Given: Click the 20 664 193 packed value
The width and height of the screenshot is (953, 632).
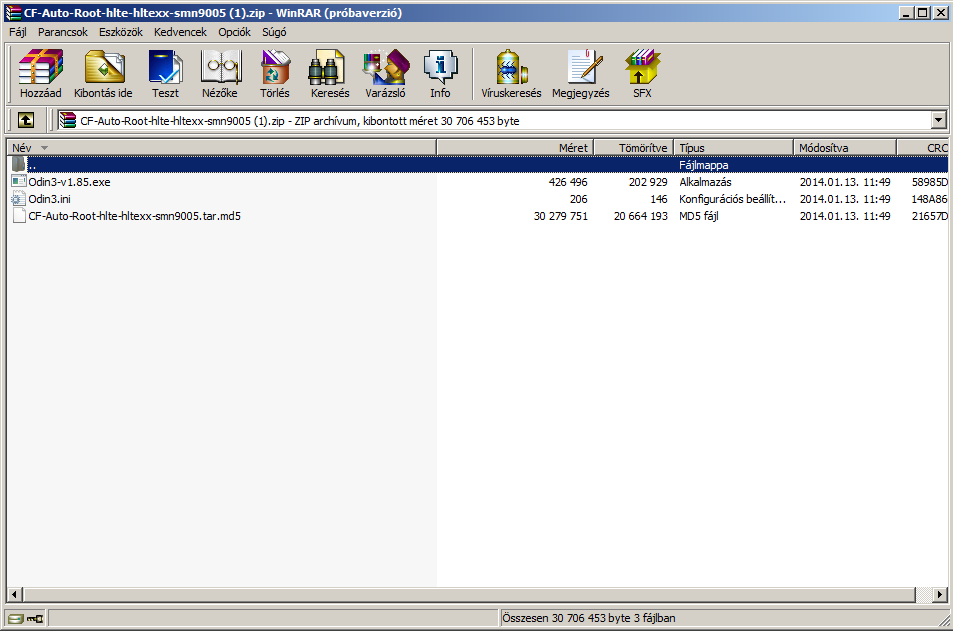Looking at the screenshot, I should (641, 216).
